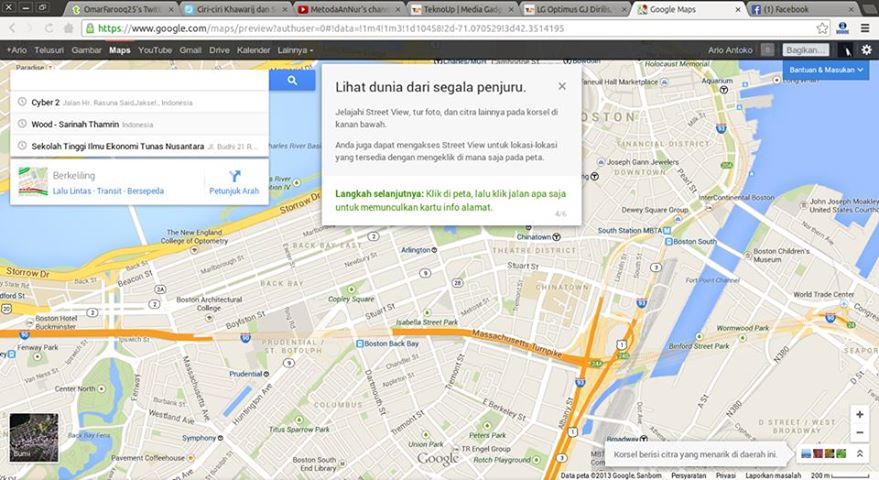Switch to OmarFarooq25's Twitter tab
The image size is (879, 480).
click(122, 10)
